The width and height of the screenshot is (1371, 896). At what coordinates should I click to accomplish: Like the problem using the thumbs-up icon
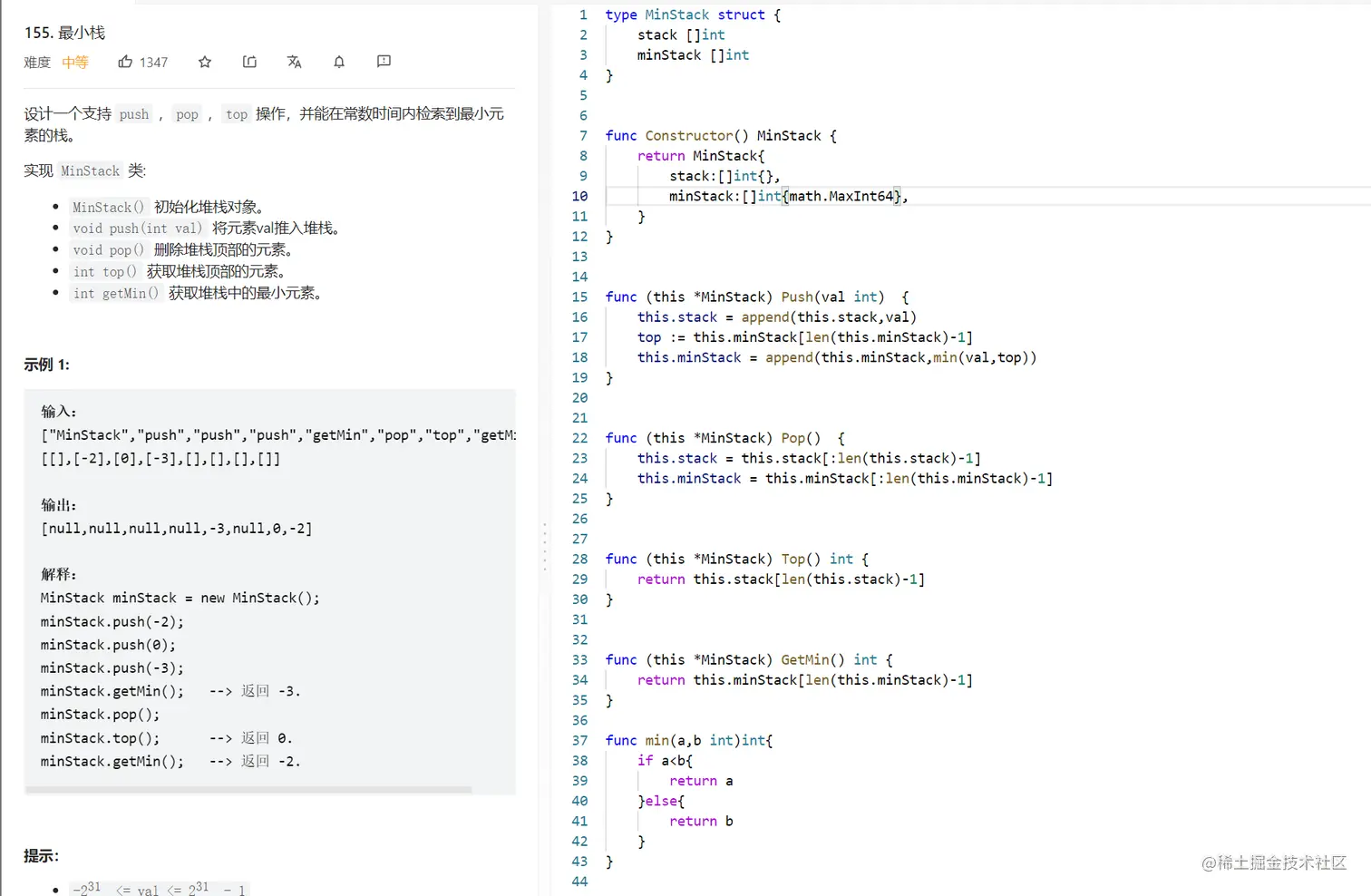pyautogui.click(x=125, y=62)
